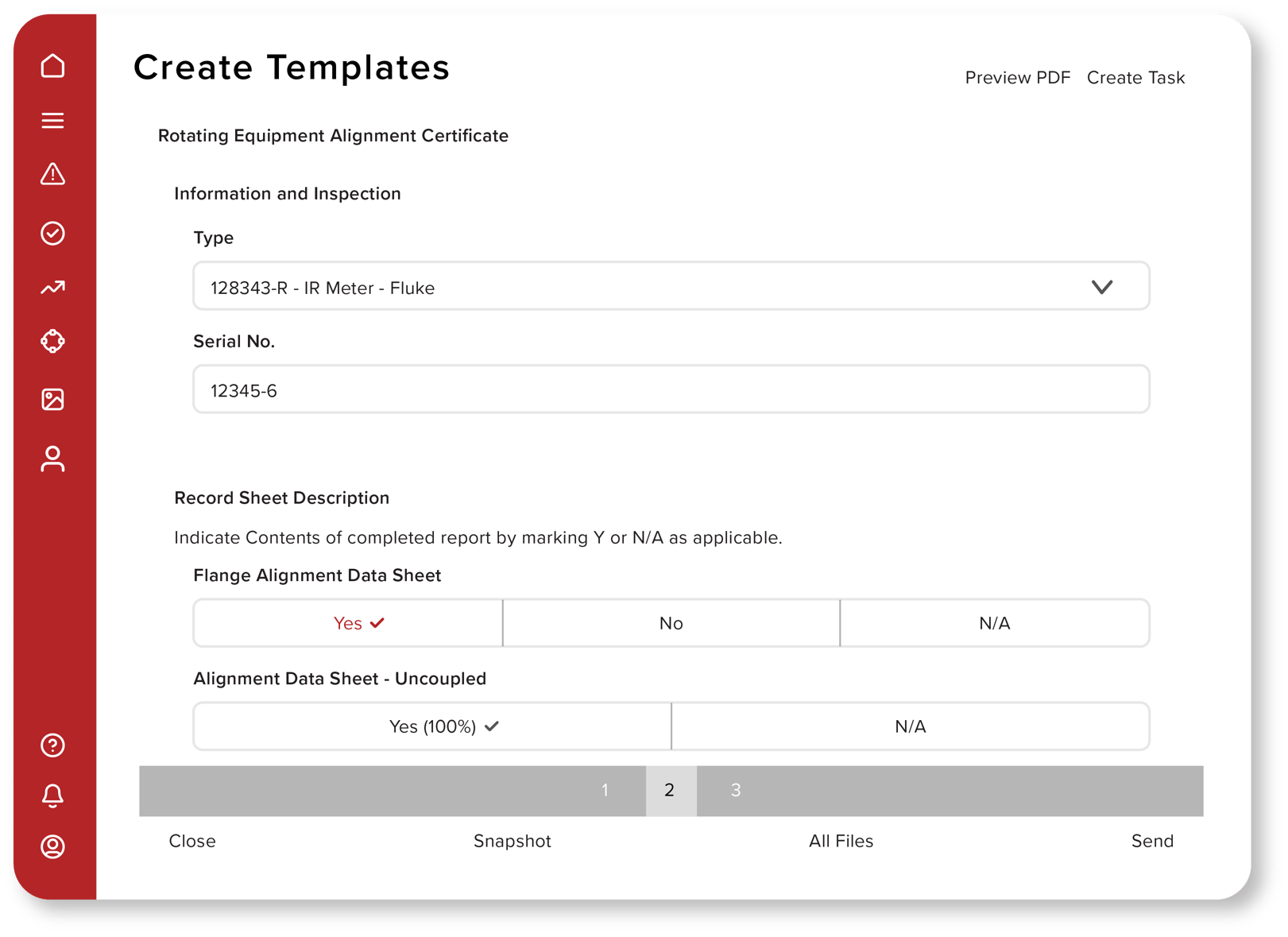Open the sidebar hamburger menu
The width and height of the screenshot is (1288, 937).
click(52, 120)
